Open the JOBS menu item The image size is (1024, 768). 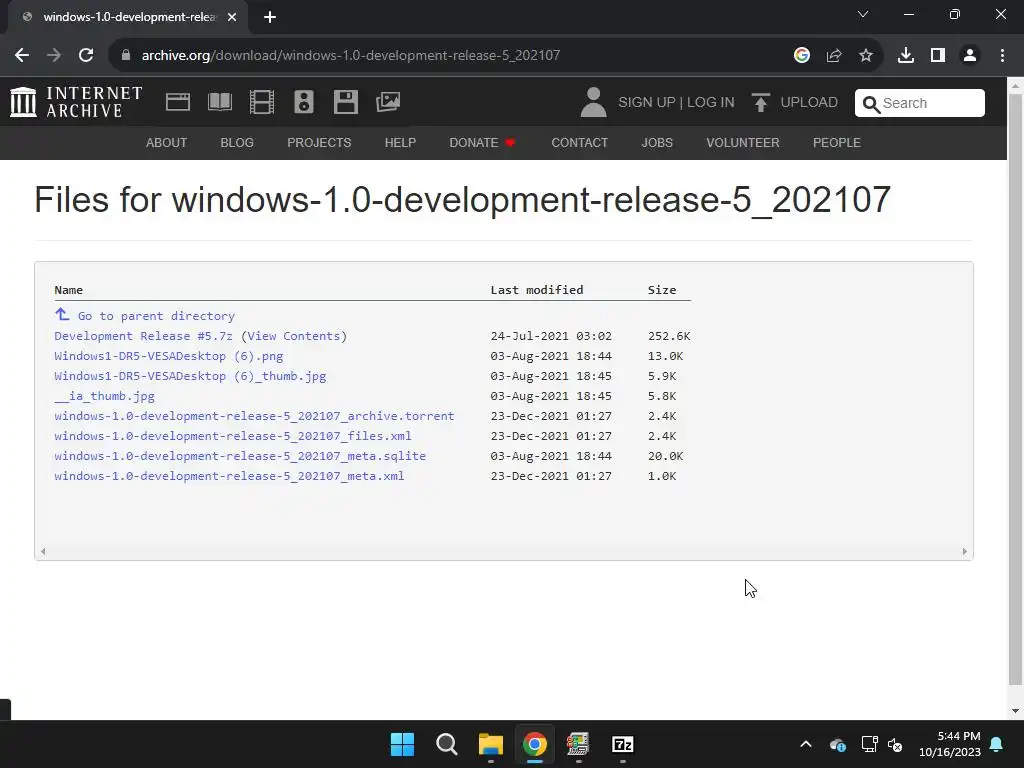657,142
